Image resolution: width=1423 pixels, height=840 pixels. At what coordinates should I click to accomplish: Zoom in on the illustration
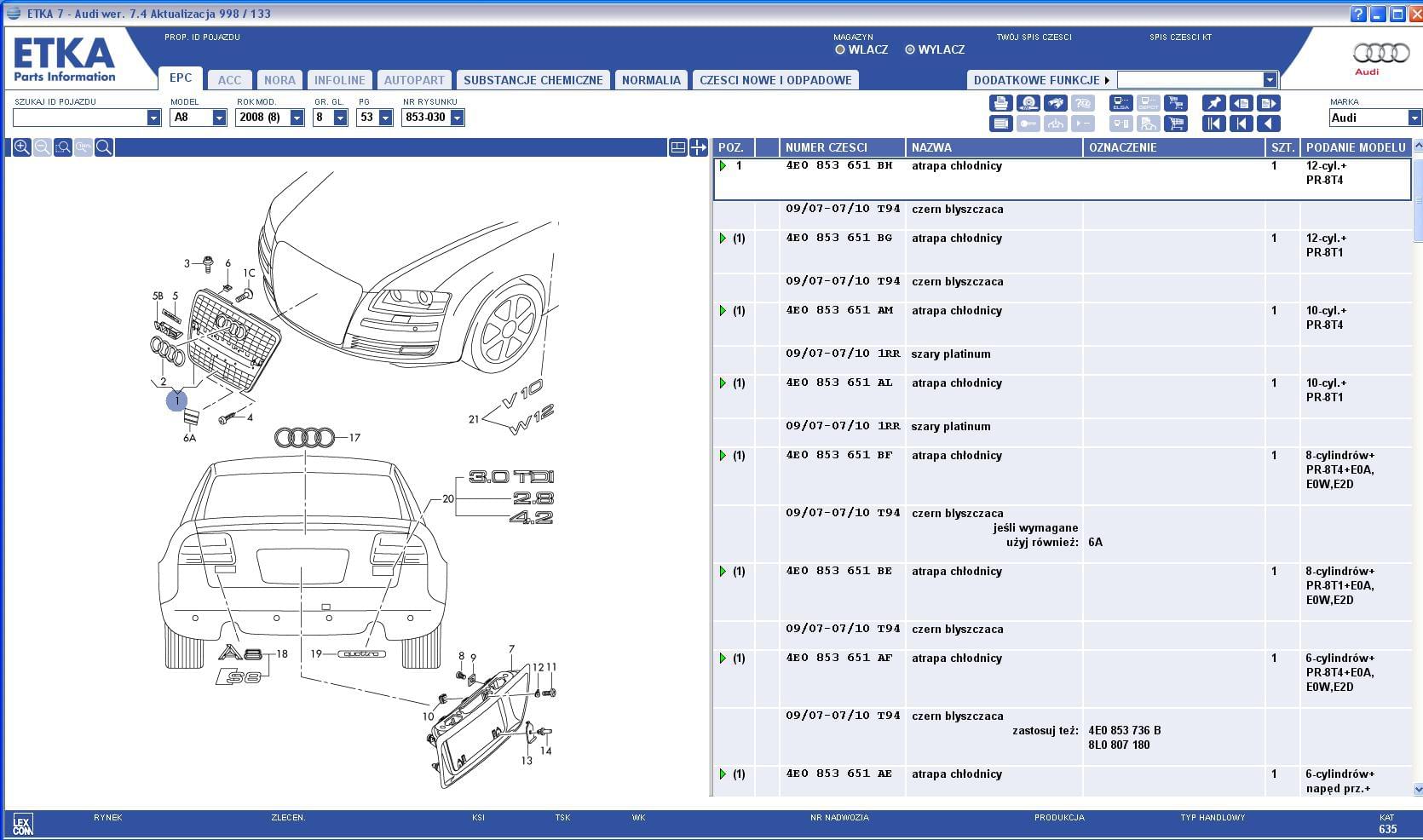22,147
